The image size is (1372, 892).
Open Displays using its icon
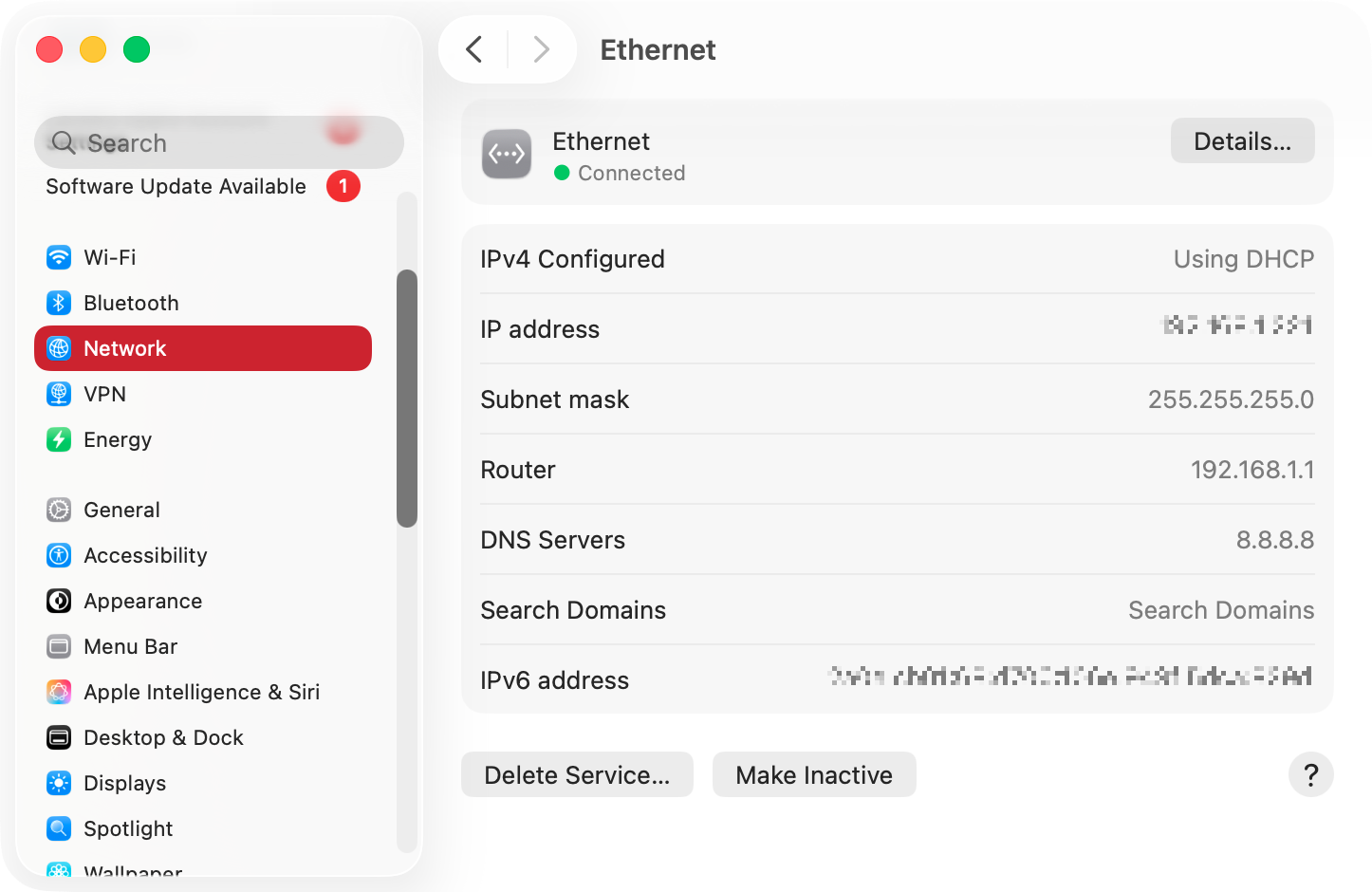[x=59, y=783]
